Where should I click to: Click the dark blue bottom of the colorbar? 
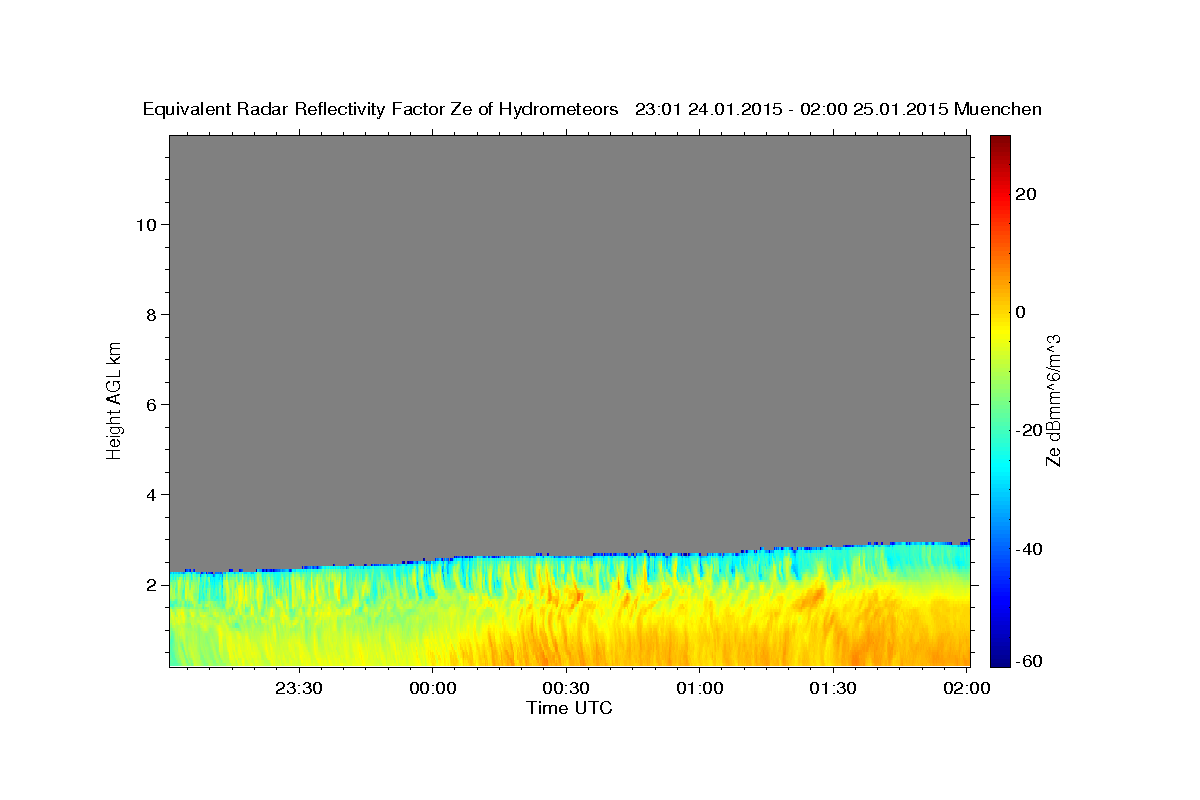coord(999,657)
